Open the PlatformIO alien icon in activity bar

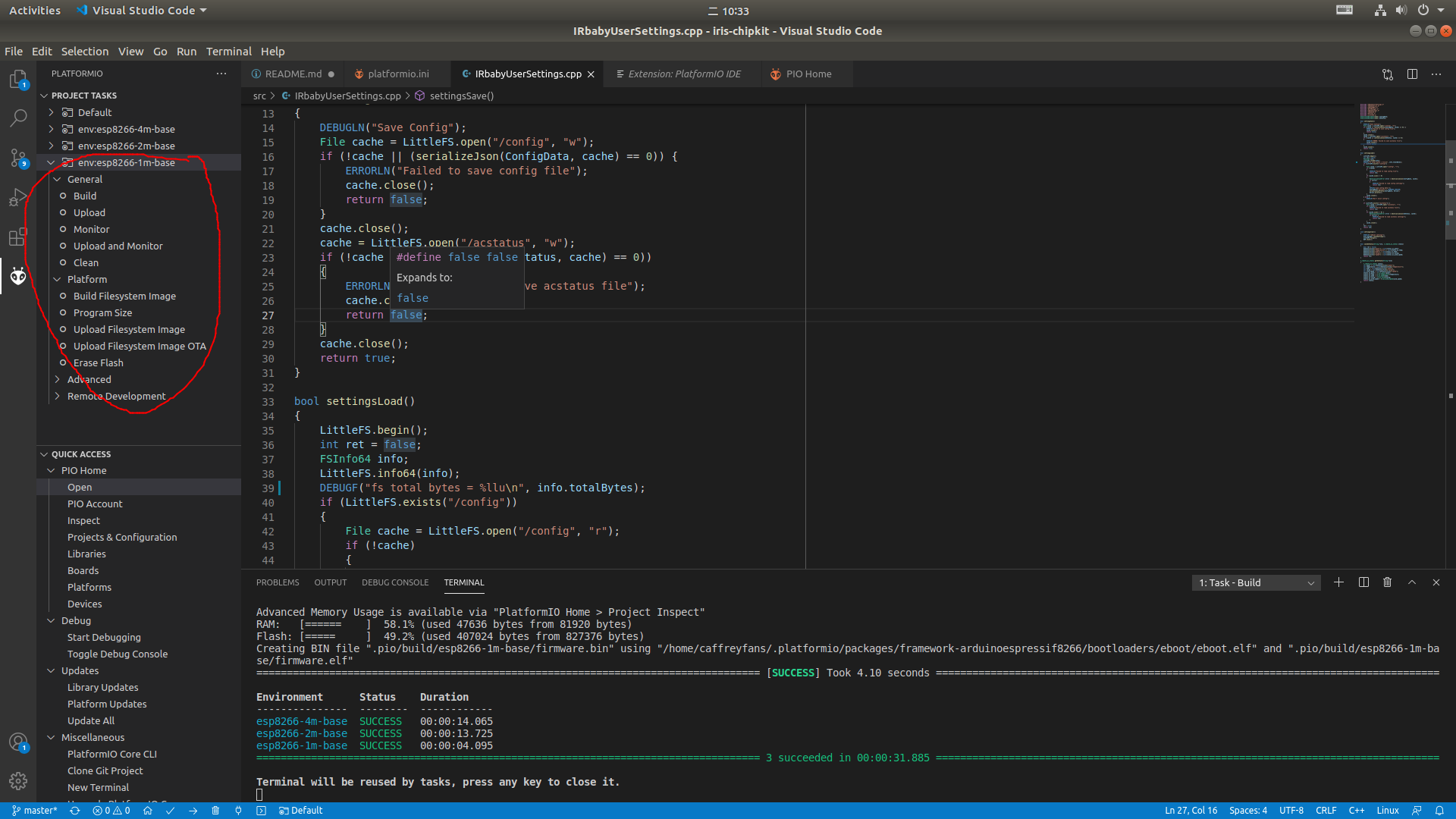[x=18, y=277]
